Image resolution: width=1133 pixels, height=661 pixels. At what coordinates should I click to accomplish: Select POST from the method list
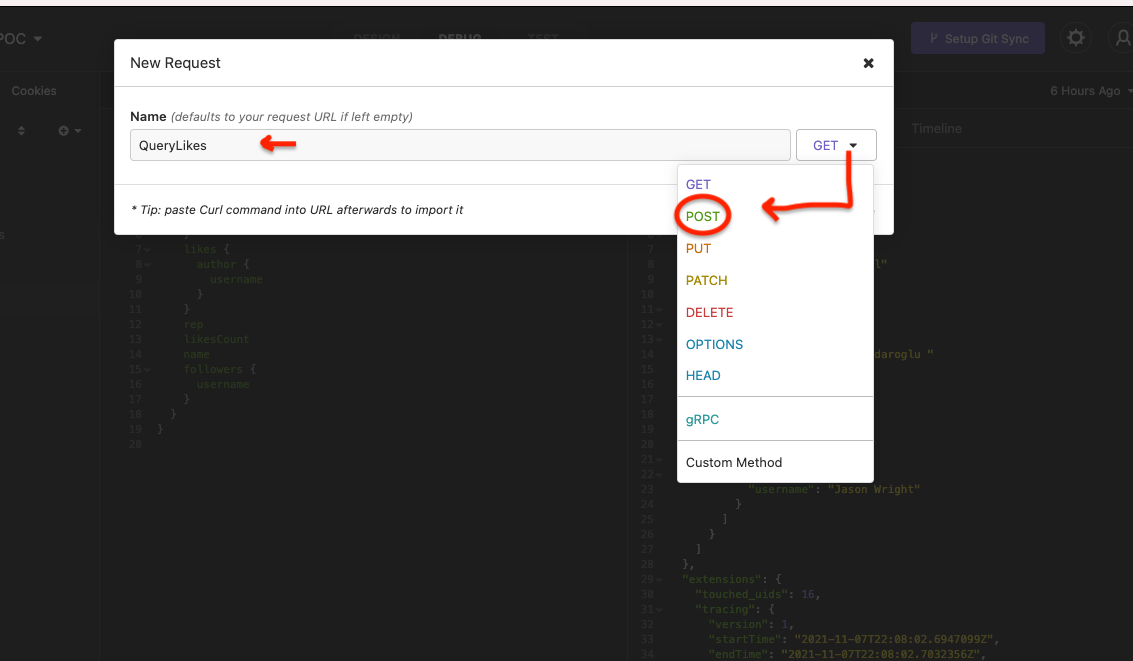[702, 216]
